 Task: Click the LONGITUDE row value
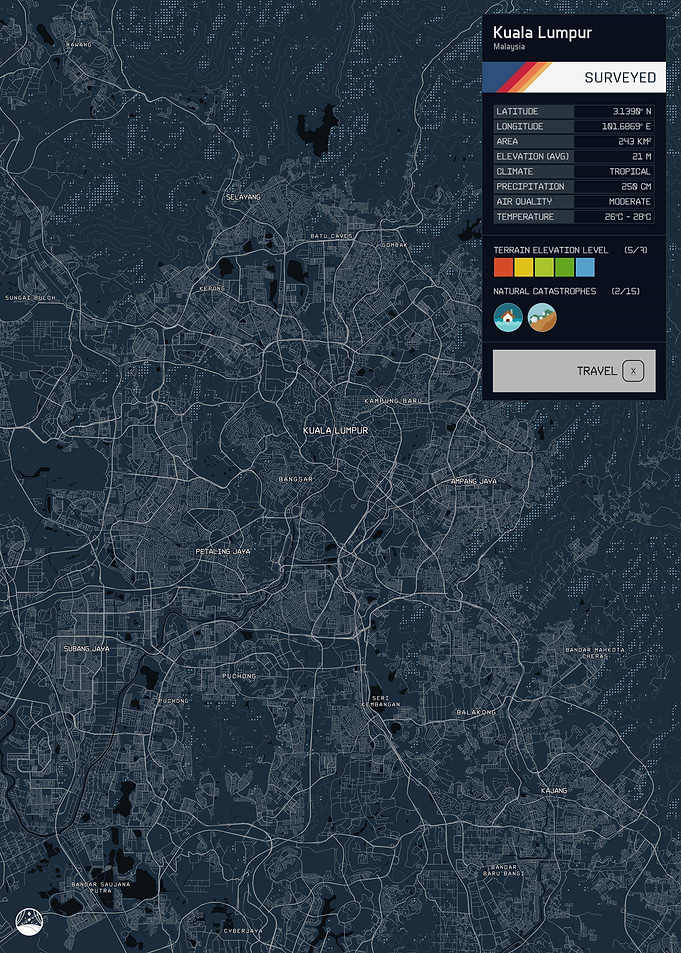[626, 126]
